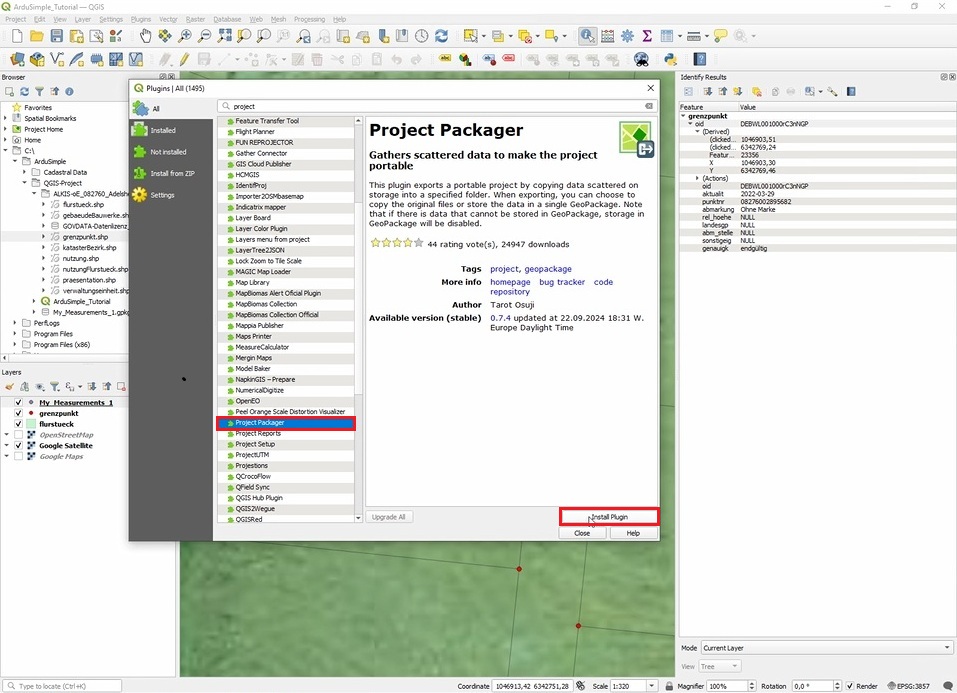Enable the OpenStreetMap layer checkbox
The width and height of the screenshot is (957, 693).
(18, 435)
